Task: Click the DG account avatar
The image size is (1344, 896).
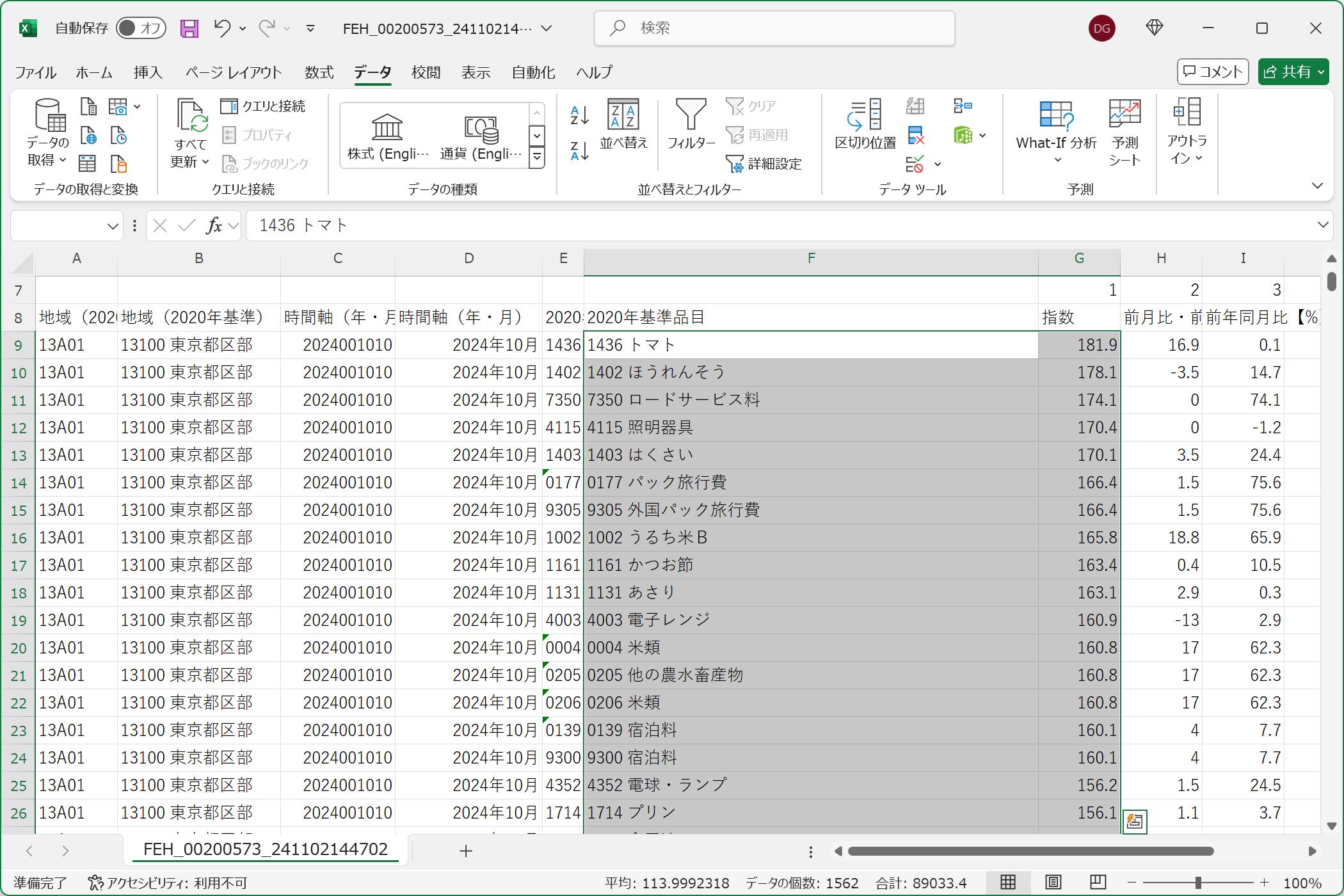Action: click(1101, 28)
